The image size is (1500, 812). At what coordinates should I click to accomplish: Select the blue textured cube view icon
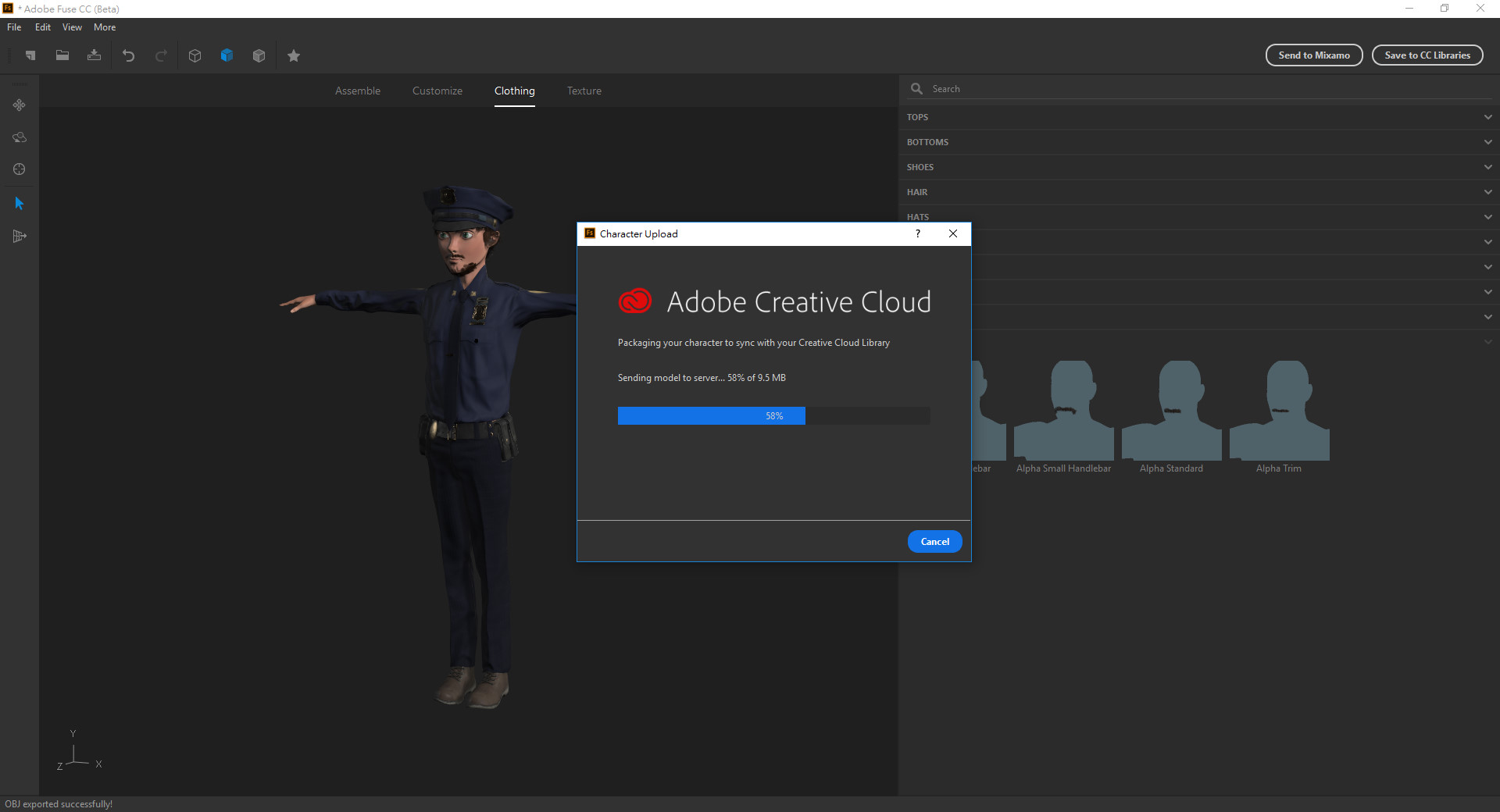click(227, 55)
